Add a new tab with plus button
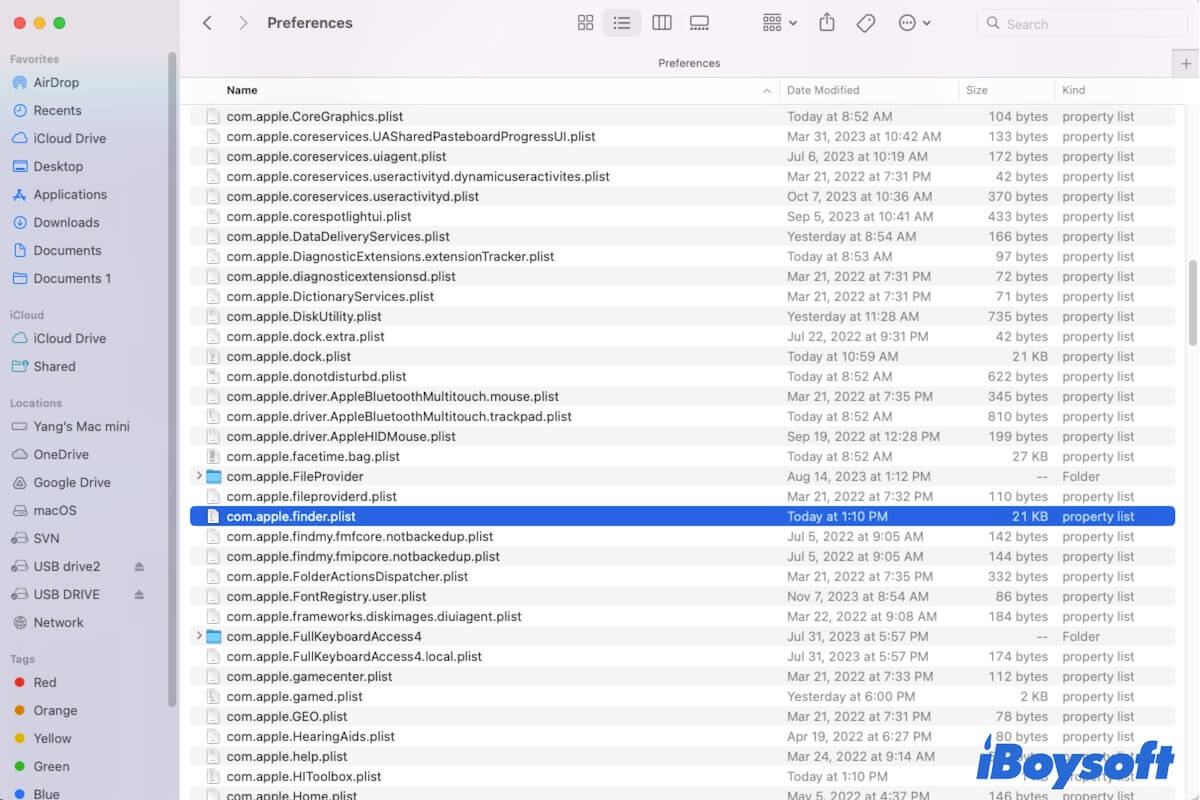This screenshot has height=800, width=1200. 1185,63
